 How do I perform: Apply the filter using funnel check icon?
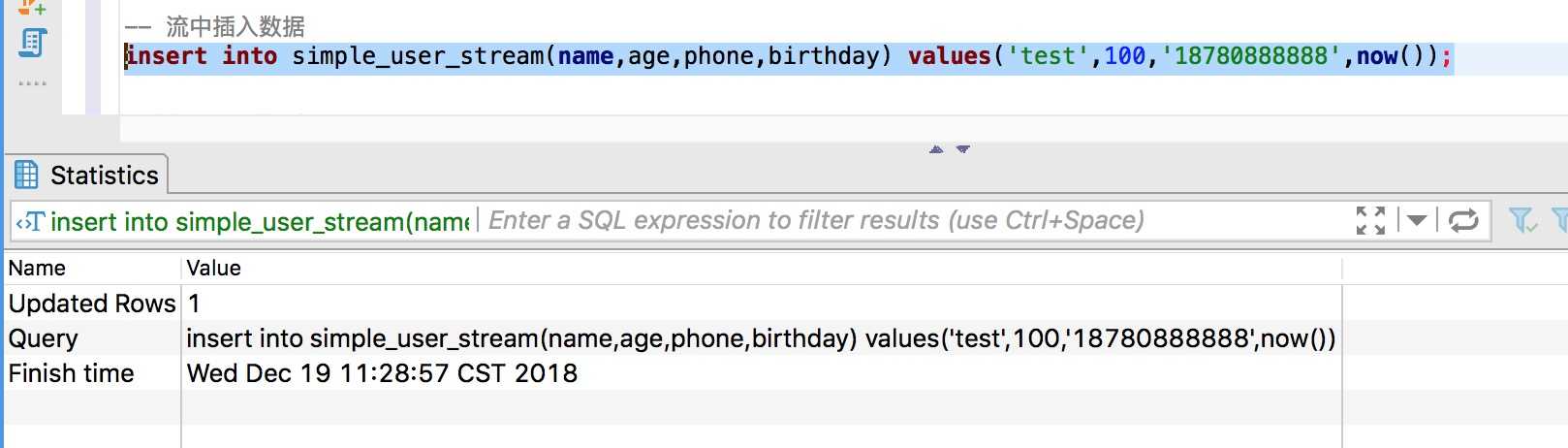click(1523, 221)
